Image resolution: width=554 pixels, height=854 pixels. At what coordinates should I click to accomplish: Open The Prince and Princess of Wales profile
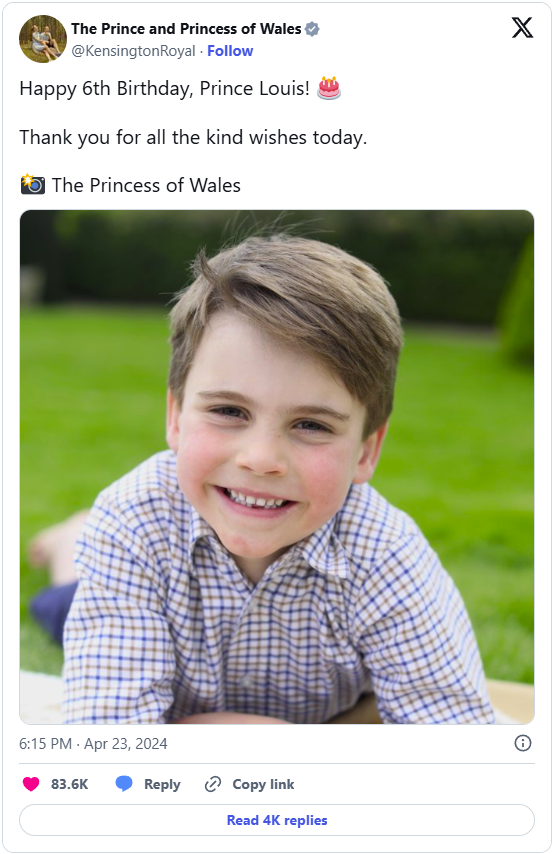click(x=186, y=29)
